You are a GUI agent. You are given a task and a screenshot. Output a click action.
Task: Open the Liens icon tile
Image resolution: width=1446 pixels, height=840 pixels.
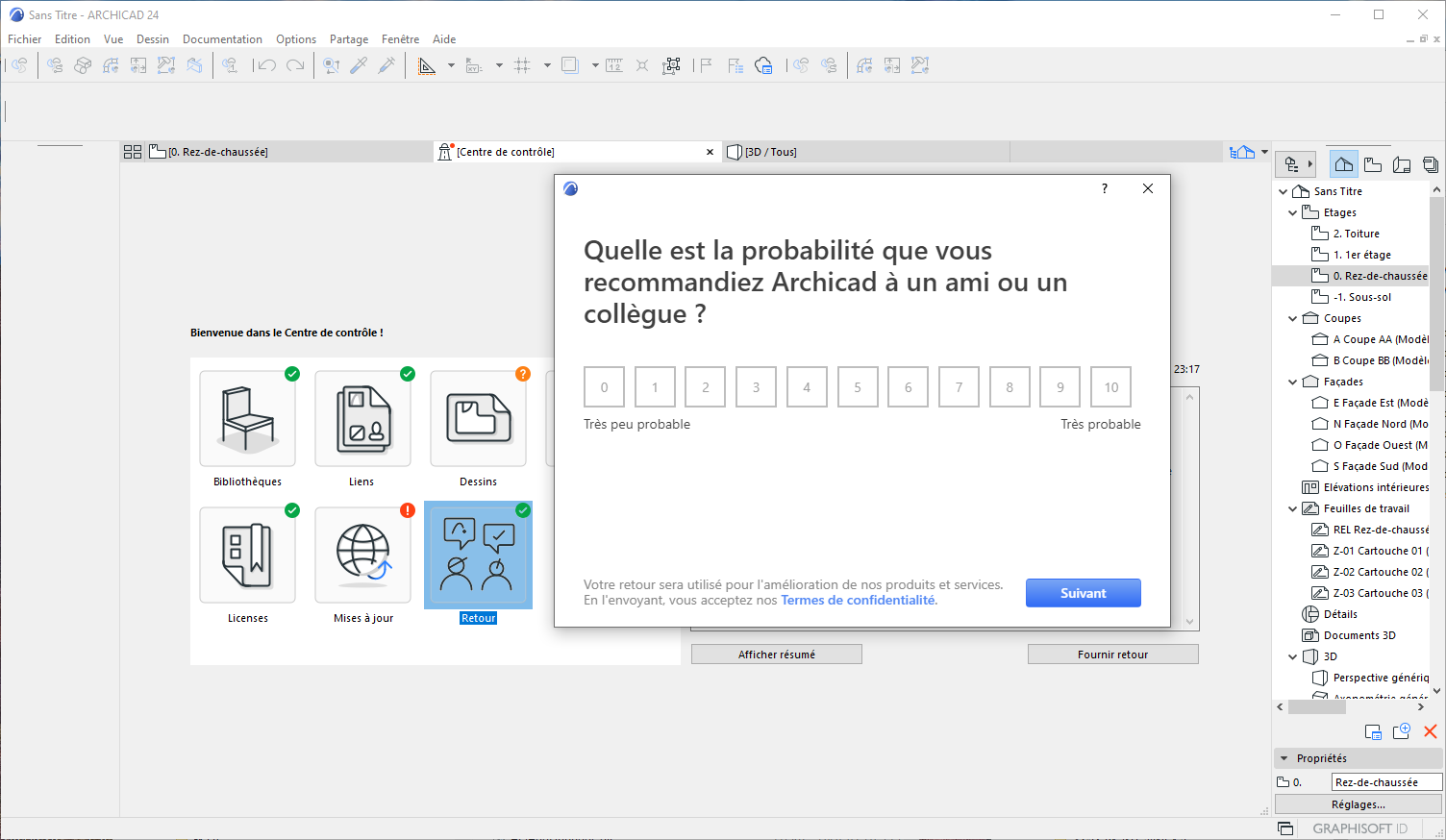(x=362, y=419)
